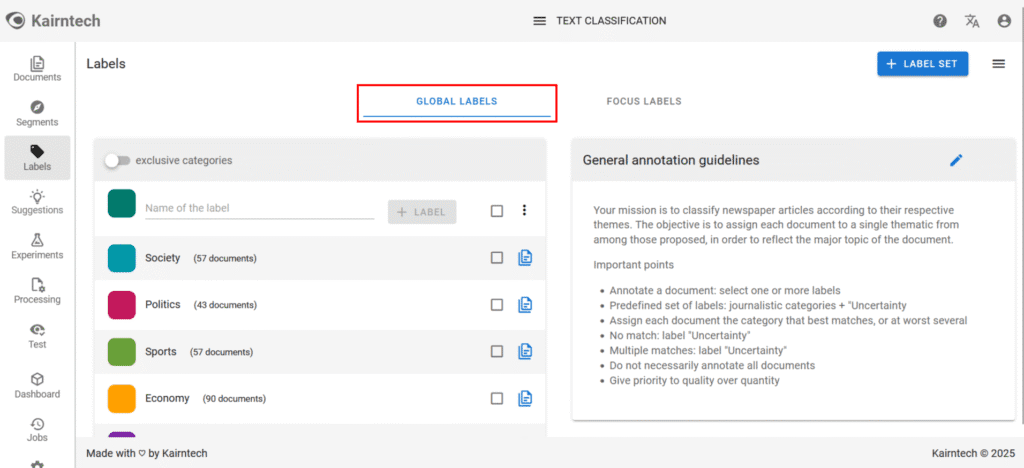
Task: Open the hamburger menu beside Label Set
Action: pos(998,64)
